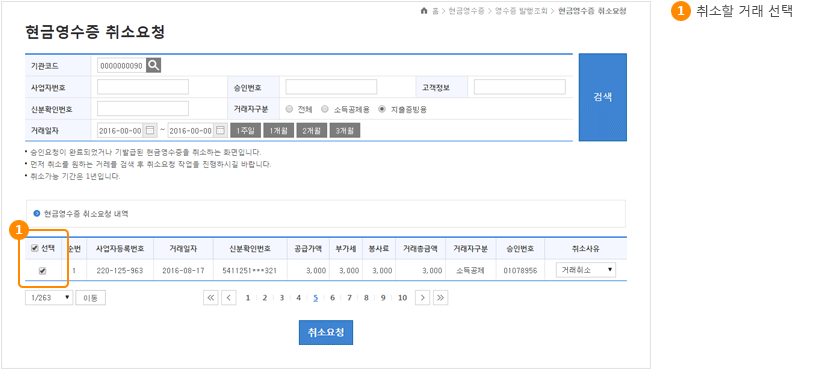Open the end date calendar picker
The width and height of the screenshot is (822, 369).
coord(220,130)
